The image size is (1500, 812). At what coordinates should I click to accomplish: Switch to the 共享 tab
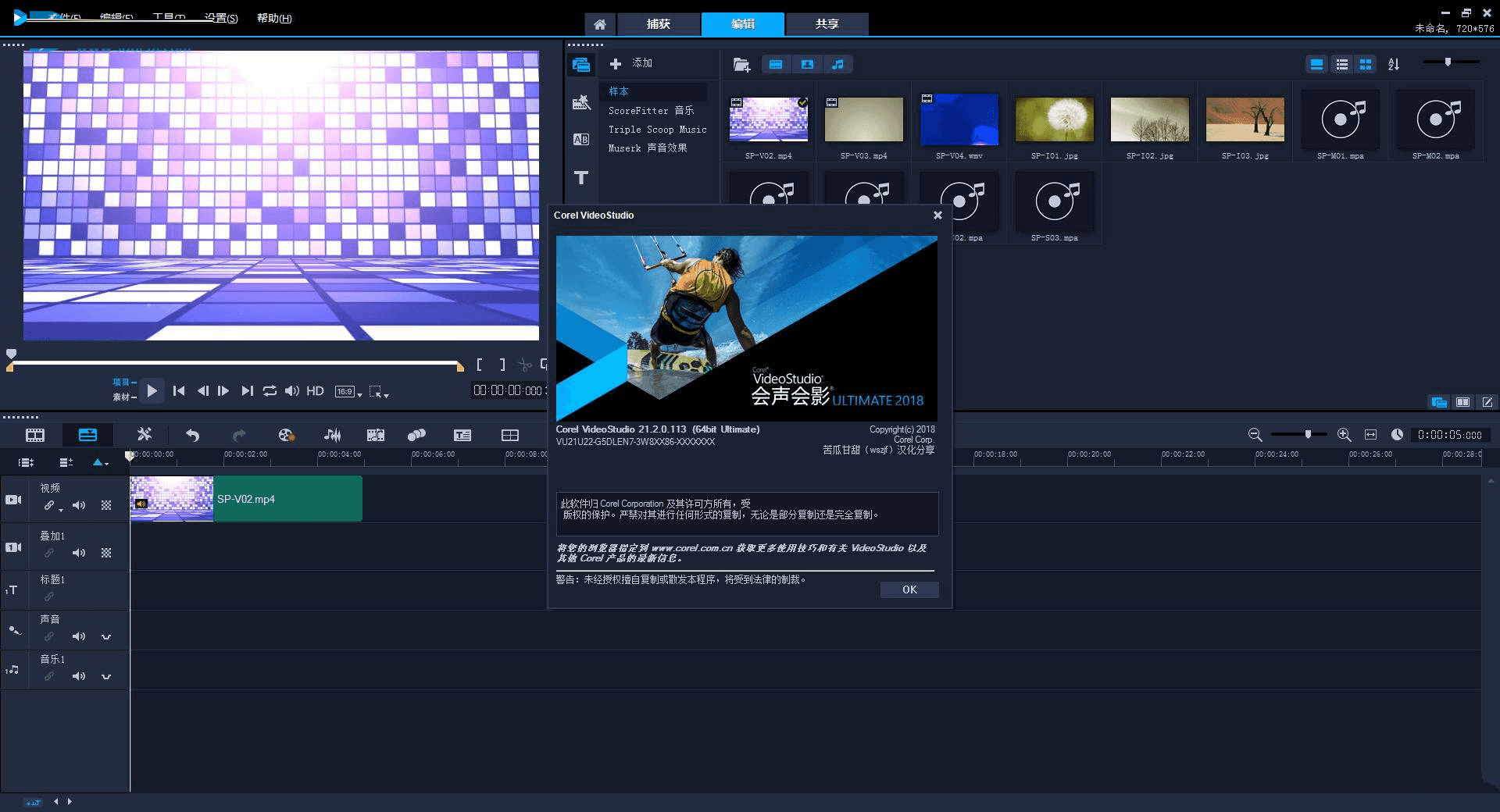pos(827,24)
